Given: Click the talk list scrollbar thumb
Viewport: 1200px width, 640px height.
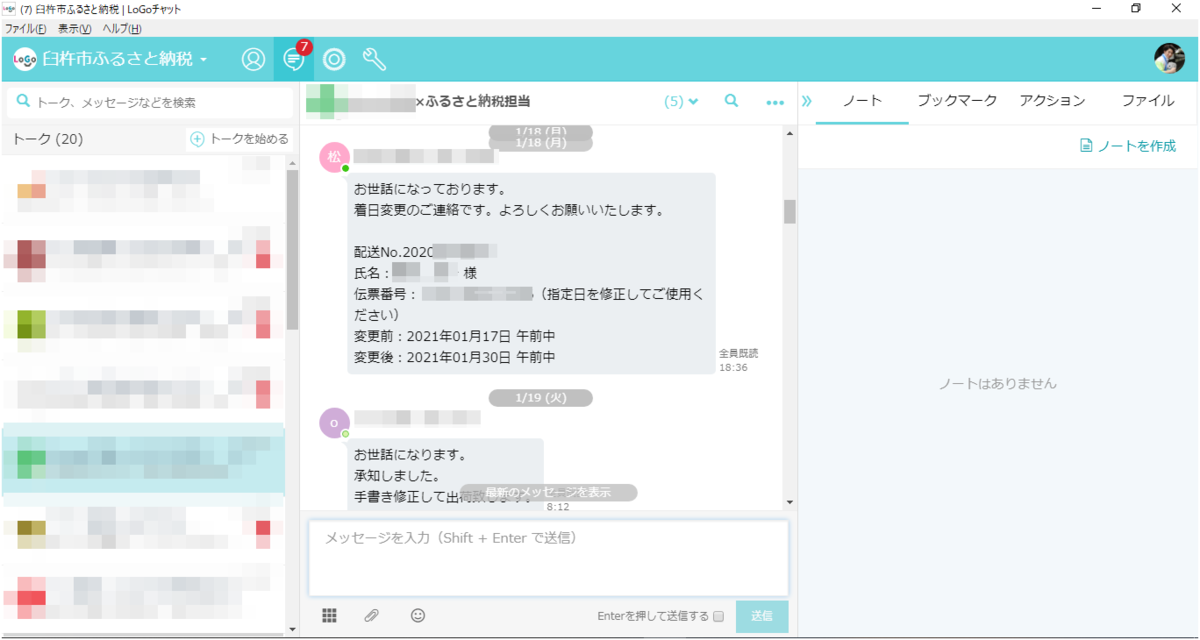Looking at the screenshot, I should (x=292, y=249).
